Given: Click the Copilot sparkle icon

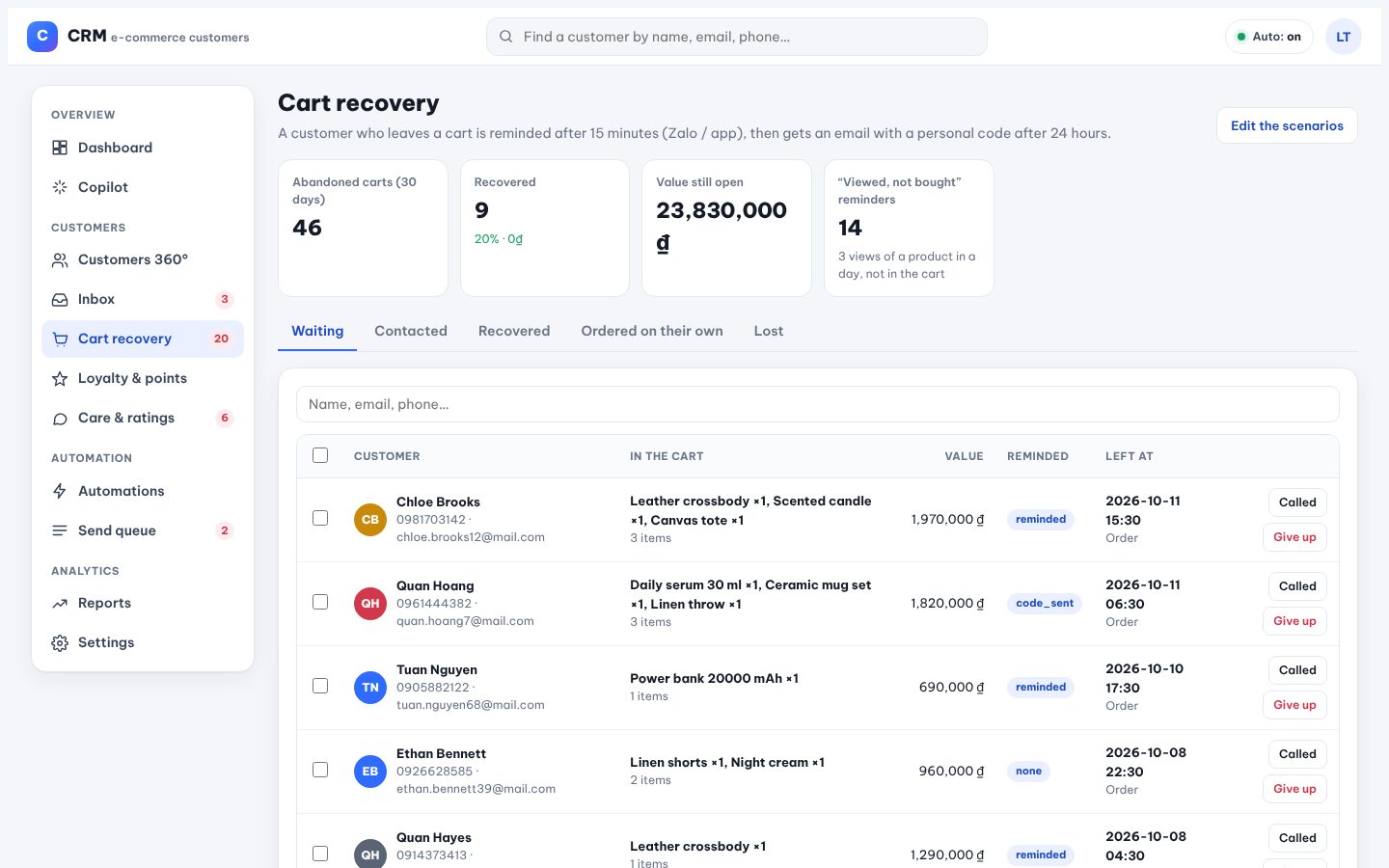Looking at the screenshot, I should [x=60, y=187].
